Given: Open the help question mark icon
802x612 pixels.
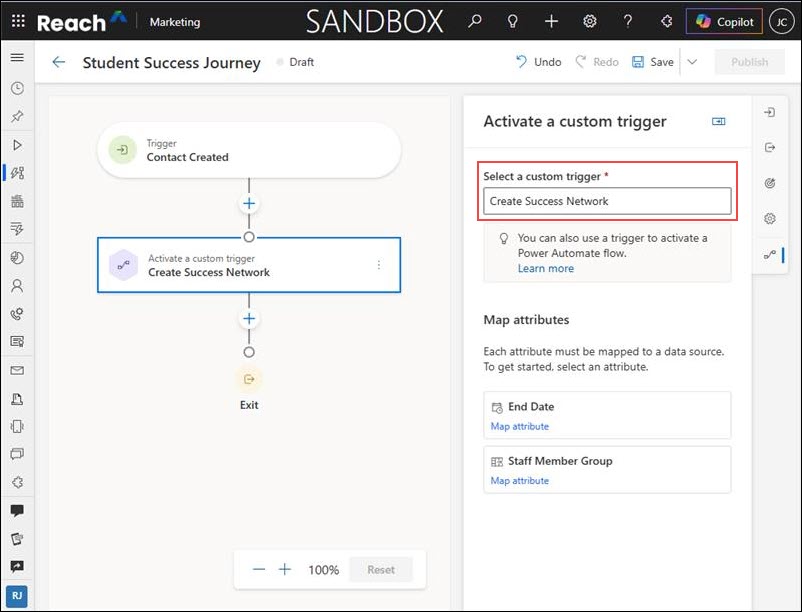Looking at the screenshot, I should (x=628, y=21).
